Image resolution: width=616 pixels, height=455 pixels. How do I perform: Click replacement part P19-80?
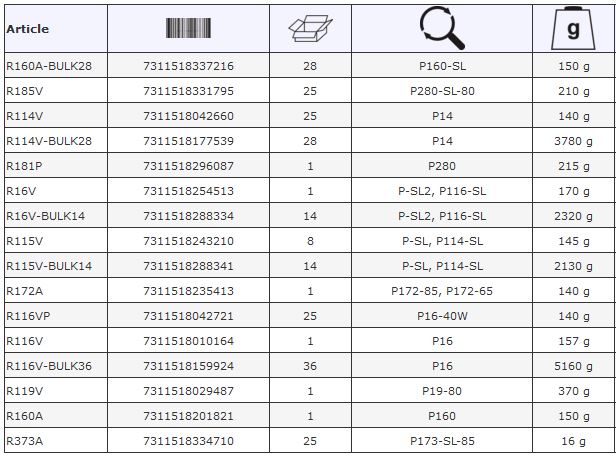pyautogui.click(x=442, y=391)
